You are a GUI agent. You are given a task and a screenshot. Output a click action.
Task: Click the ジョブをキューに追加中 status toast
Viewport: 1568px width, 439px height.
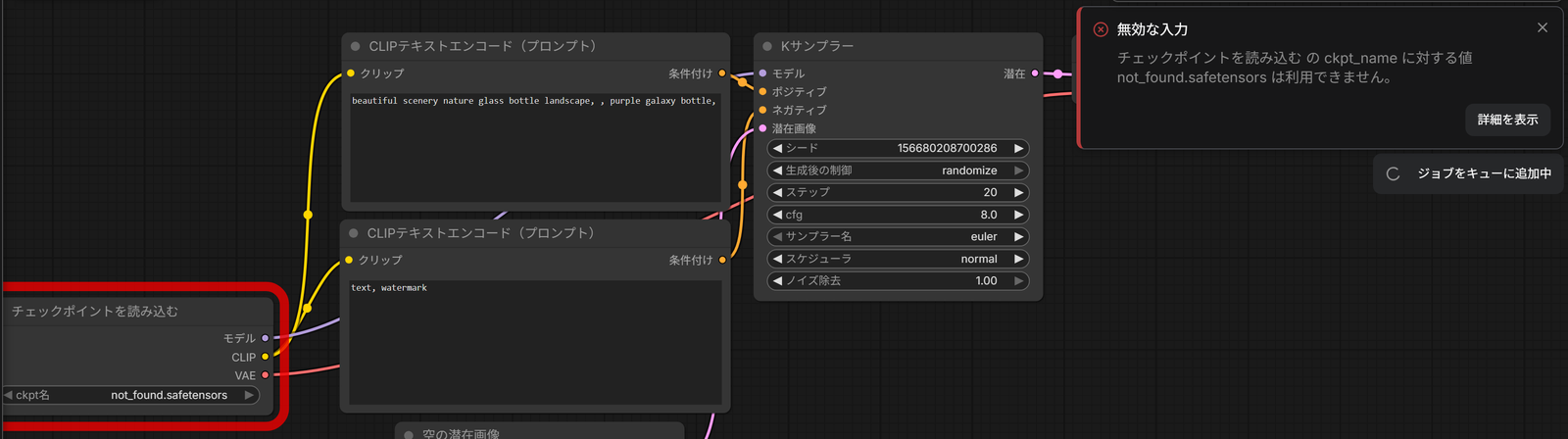tap(1467, 173)
